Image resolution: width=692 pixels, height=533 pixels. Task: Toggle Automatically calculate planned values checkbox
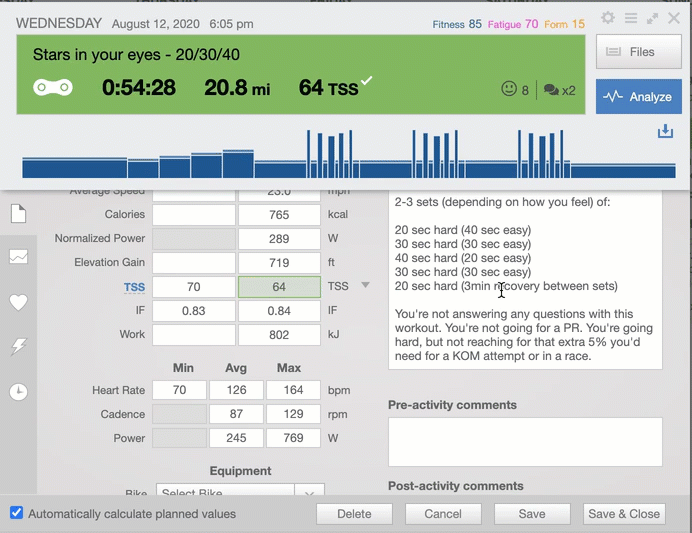[x=16, y=513]
